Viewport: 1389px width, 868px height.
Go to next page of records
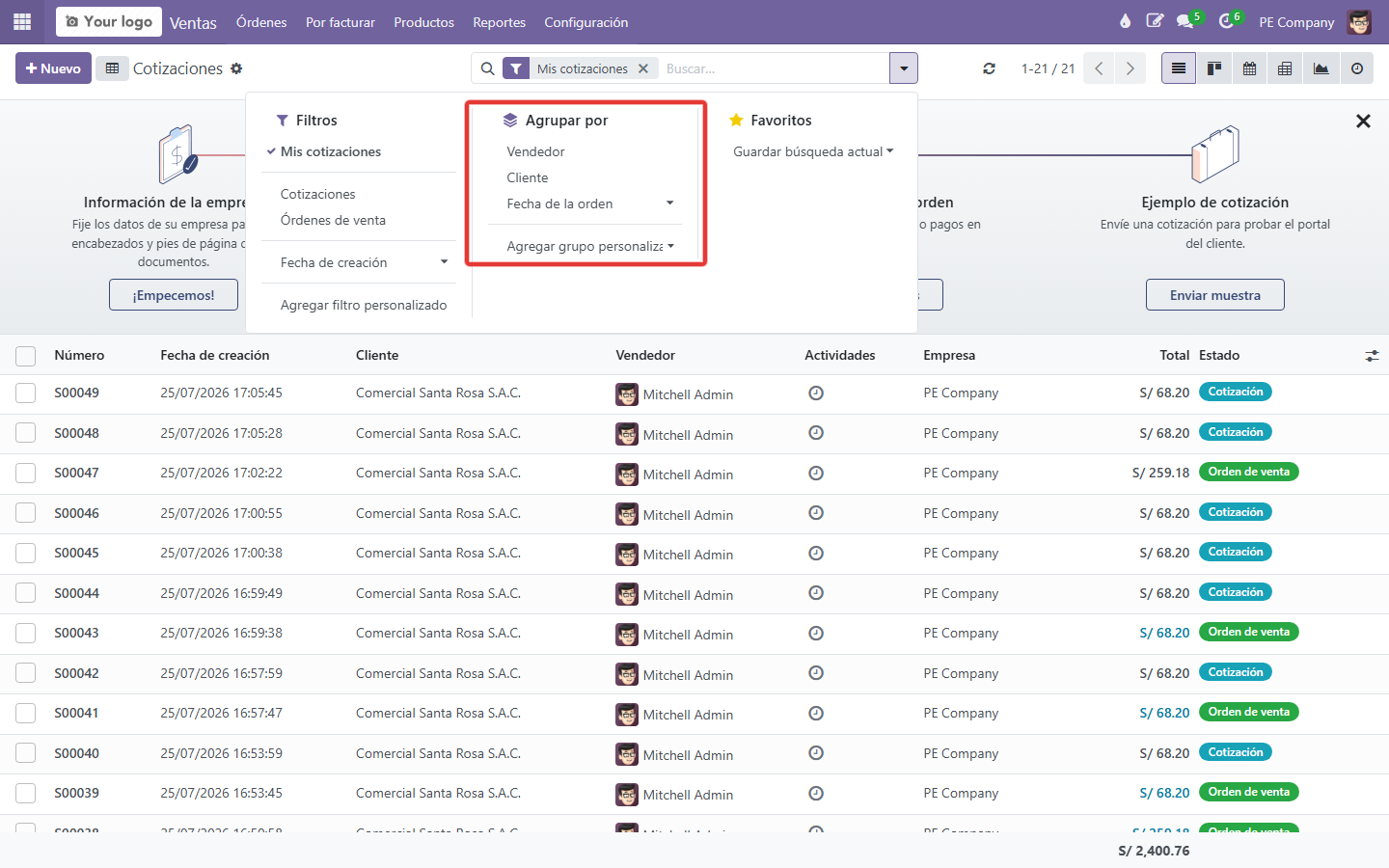(x=1130, y=68)
